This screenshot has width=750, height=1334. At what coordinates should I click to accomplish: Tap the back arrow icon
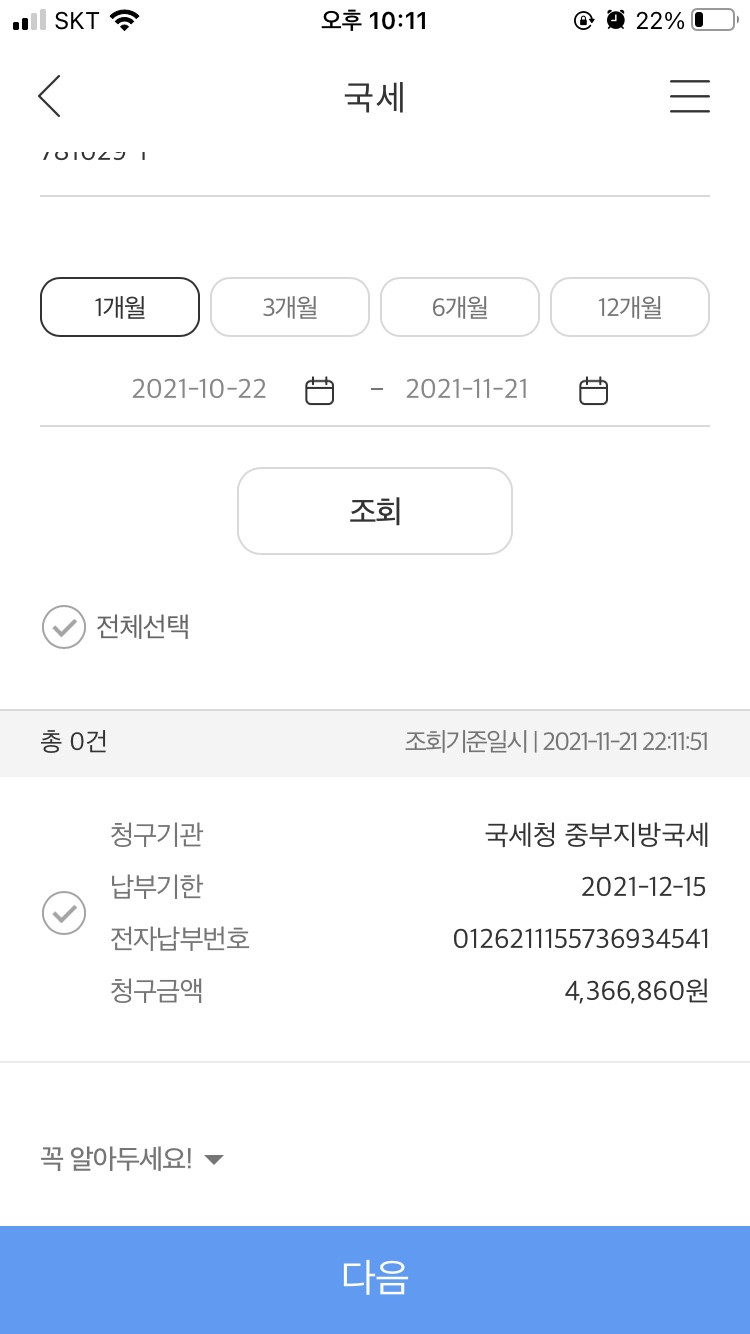tap(49, 97)
